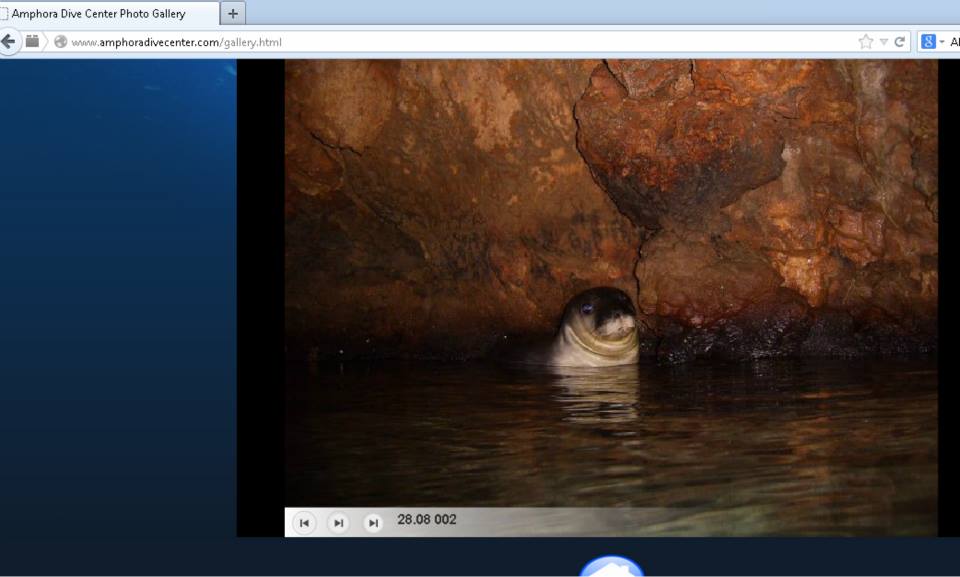960x577 pixels.
Task: Focus the browser search box
Action: pos(953,42)
